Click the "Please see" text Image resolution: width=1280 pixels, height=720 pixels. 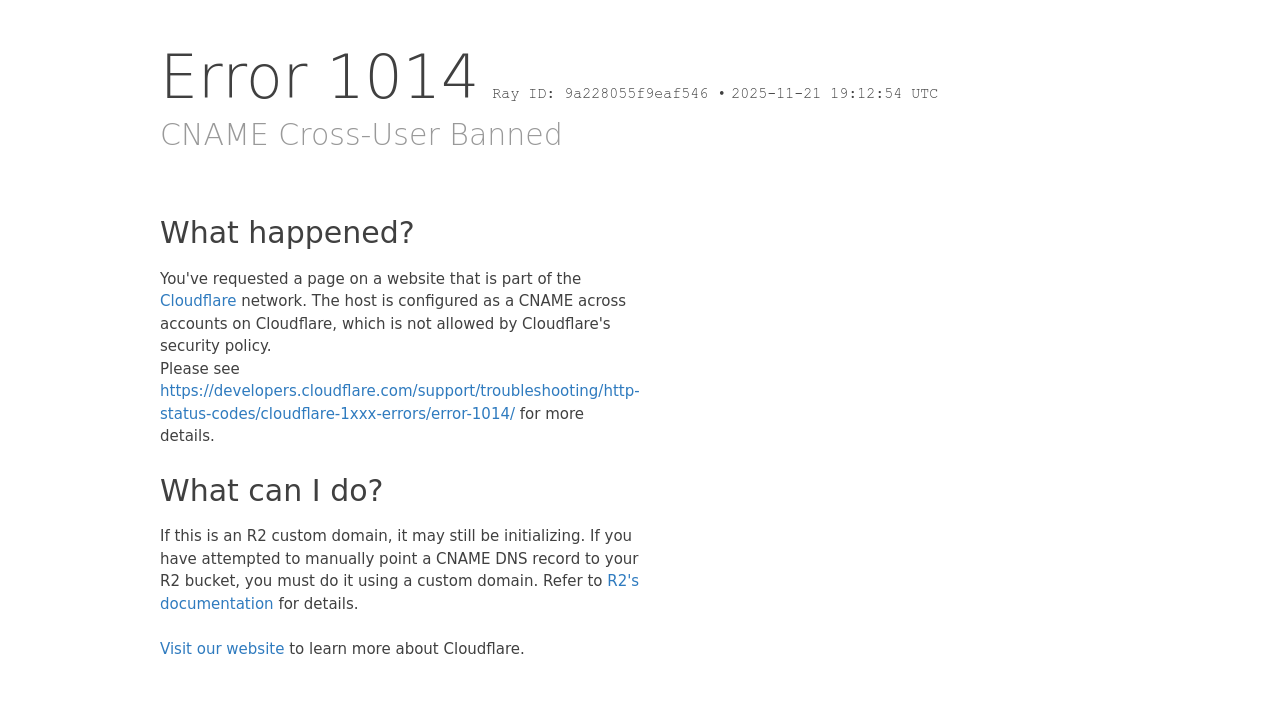click(x=200, y=369)
